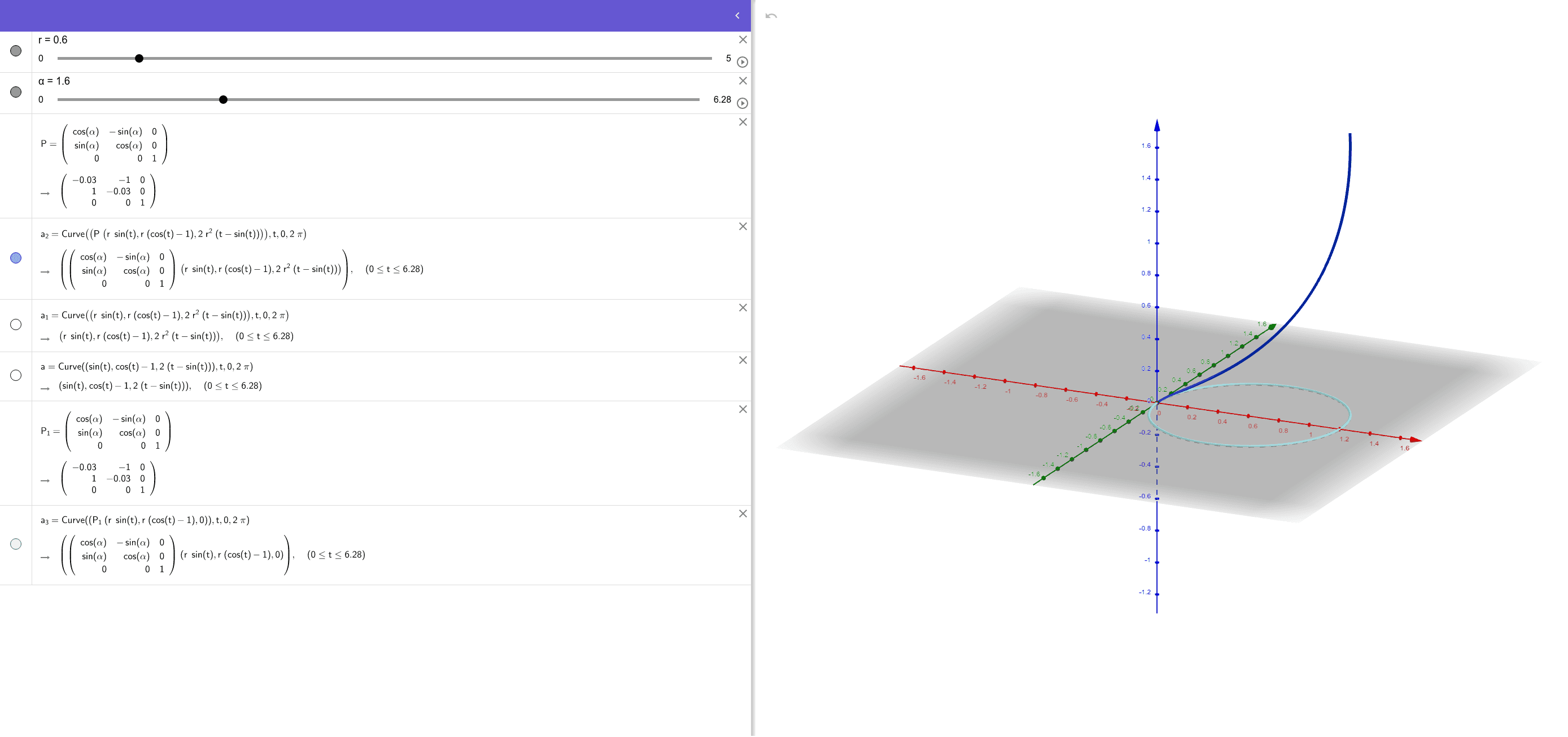Enable display of curve a
Viewport: 1568px width, 737px height.
pos(15,375)
